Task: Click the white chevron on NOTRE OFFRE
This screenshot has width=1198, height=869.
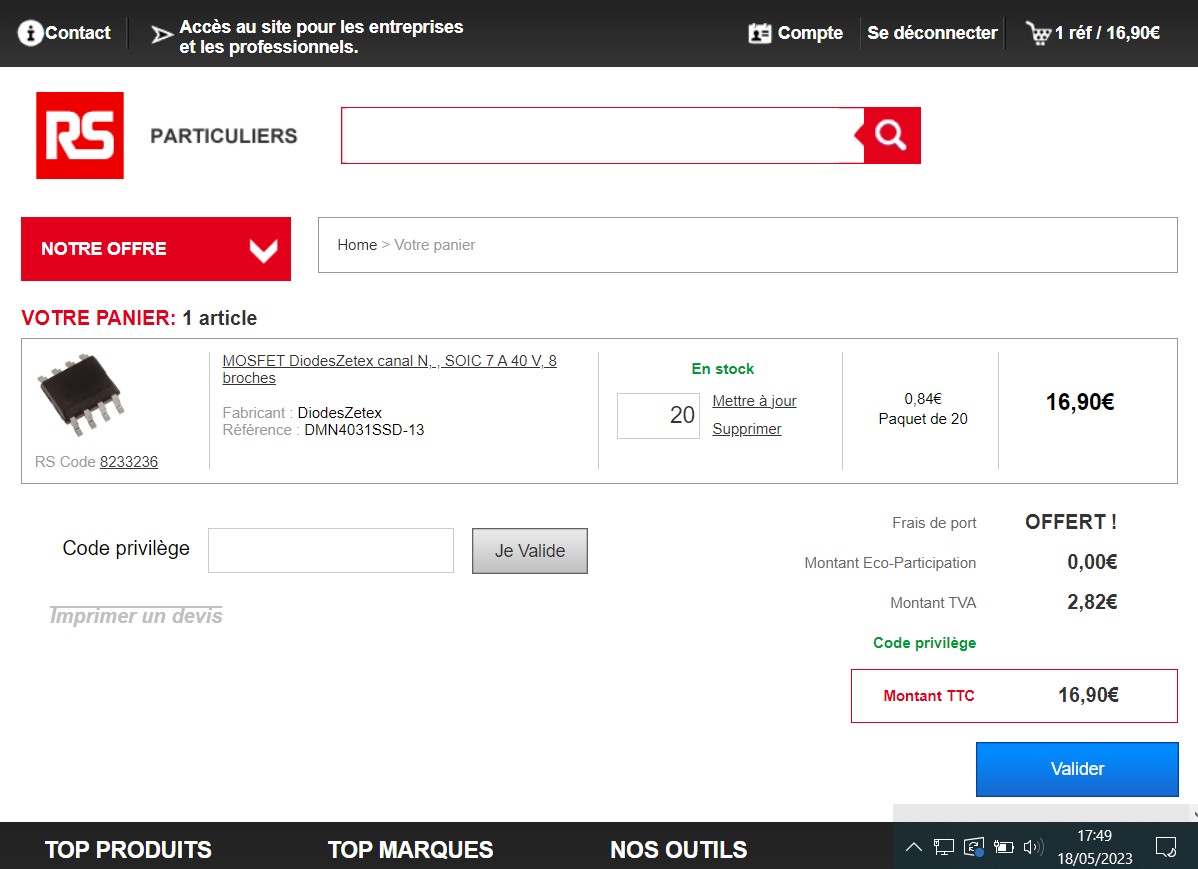Action: coord(264,250)
